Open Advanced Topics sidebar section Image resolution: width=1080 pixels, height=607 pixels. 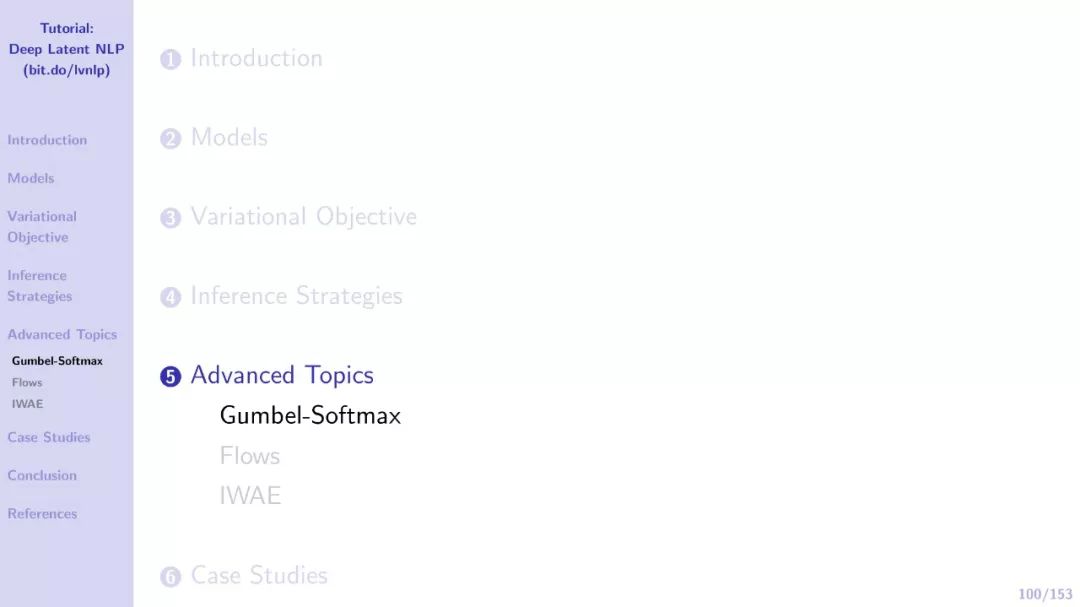[x=62, y=335]
